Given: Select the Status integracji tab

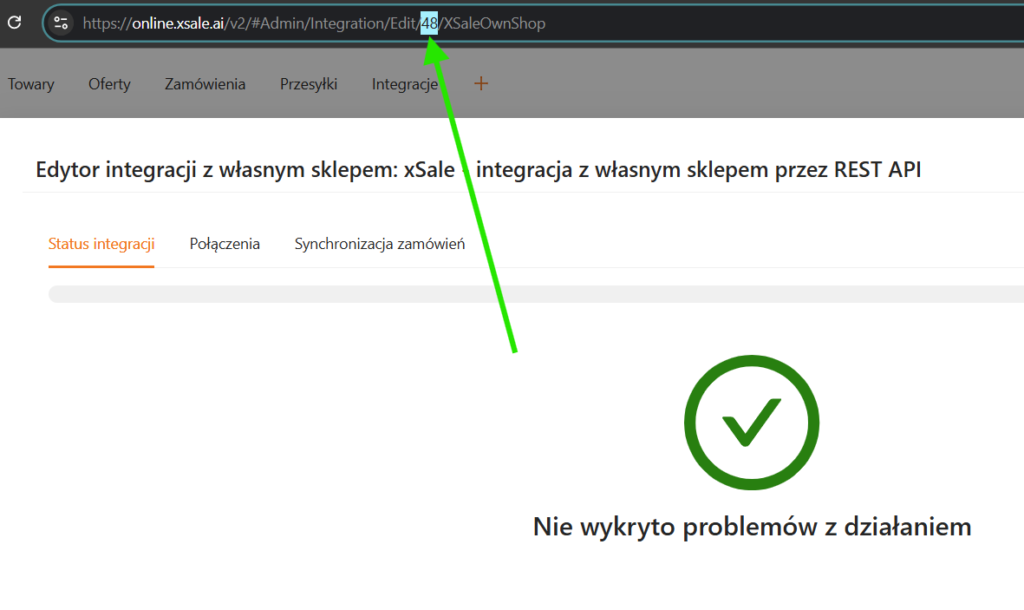Looking at the screenshot, I should click(101, 244).
